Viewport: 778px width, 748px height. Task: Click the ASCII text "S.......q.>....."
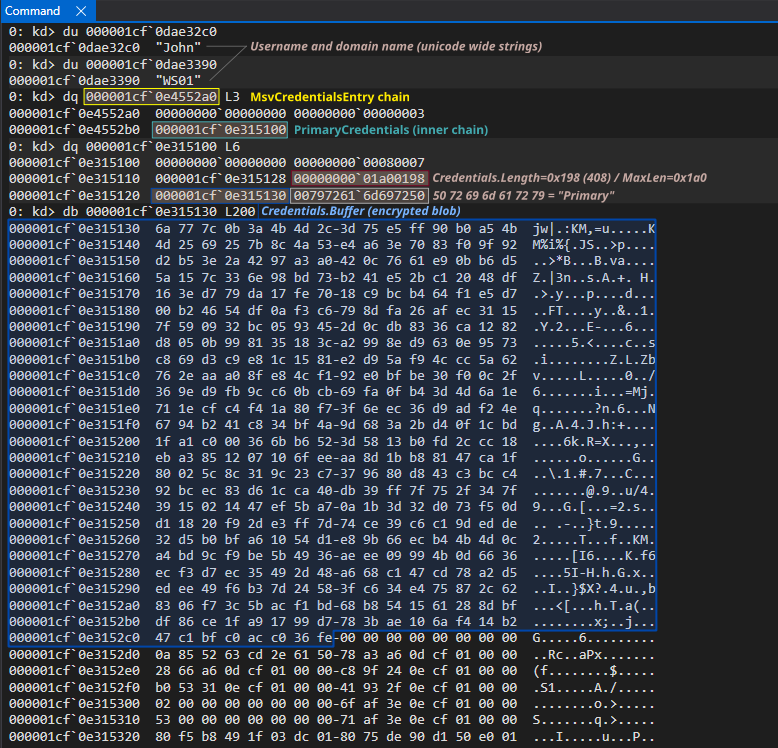coord(594,719)
